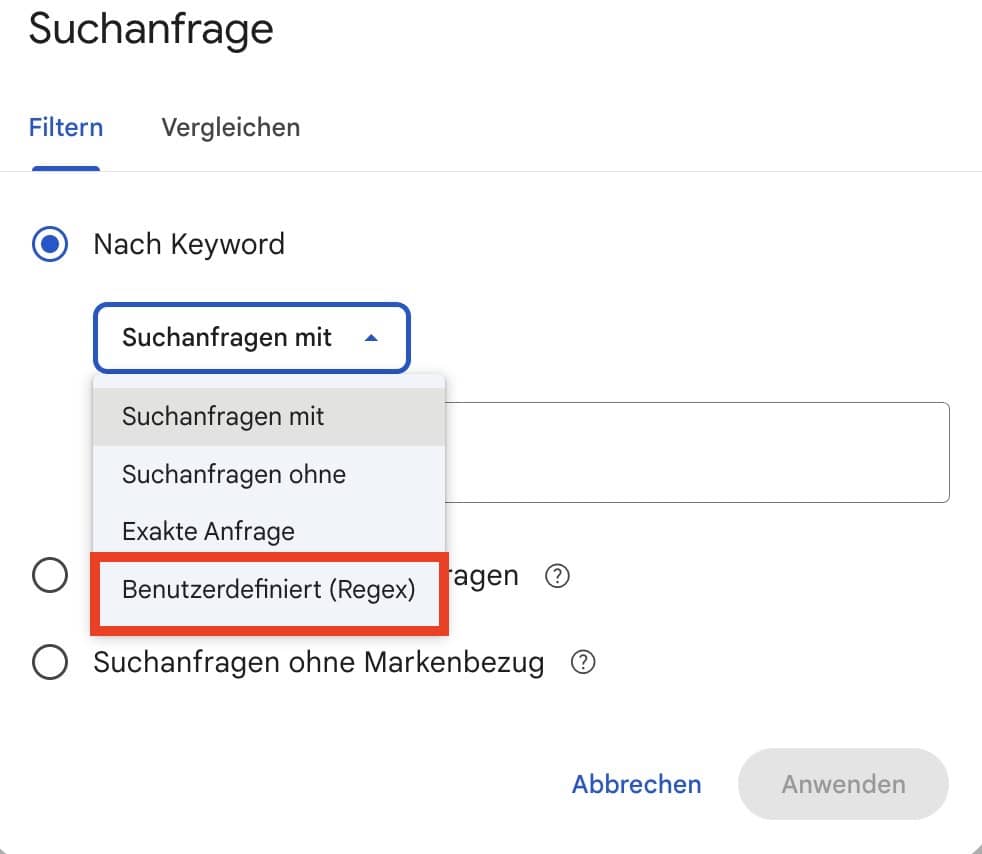Pick Suchanfragen ohne in dropdown list
Screen dimensions: 982x854
pos(269,475)
